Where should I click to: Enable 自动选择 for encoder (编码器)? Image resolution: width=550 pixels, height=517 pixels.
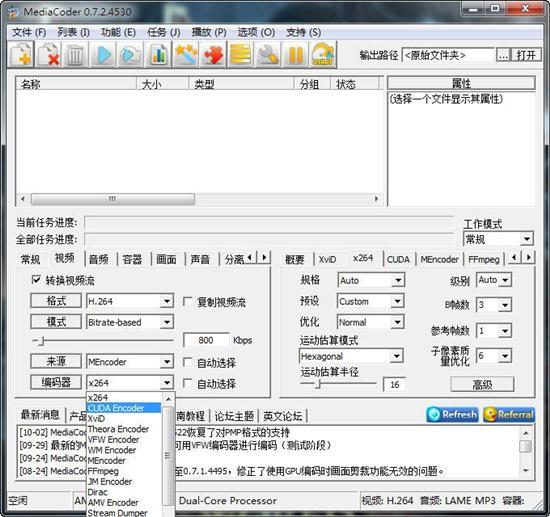pos(188,383)
